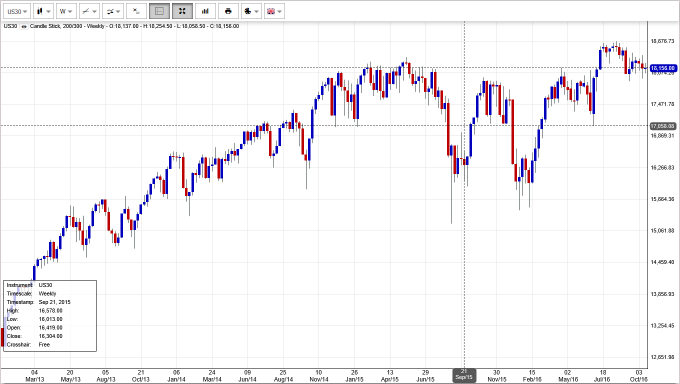Viewport: 680px width, 384px height.
Task: Click the Open value 16,419.00
Action: 51,328
